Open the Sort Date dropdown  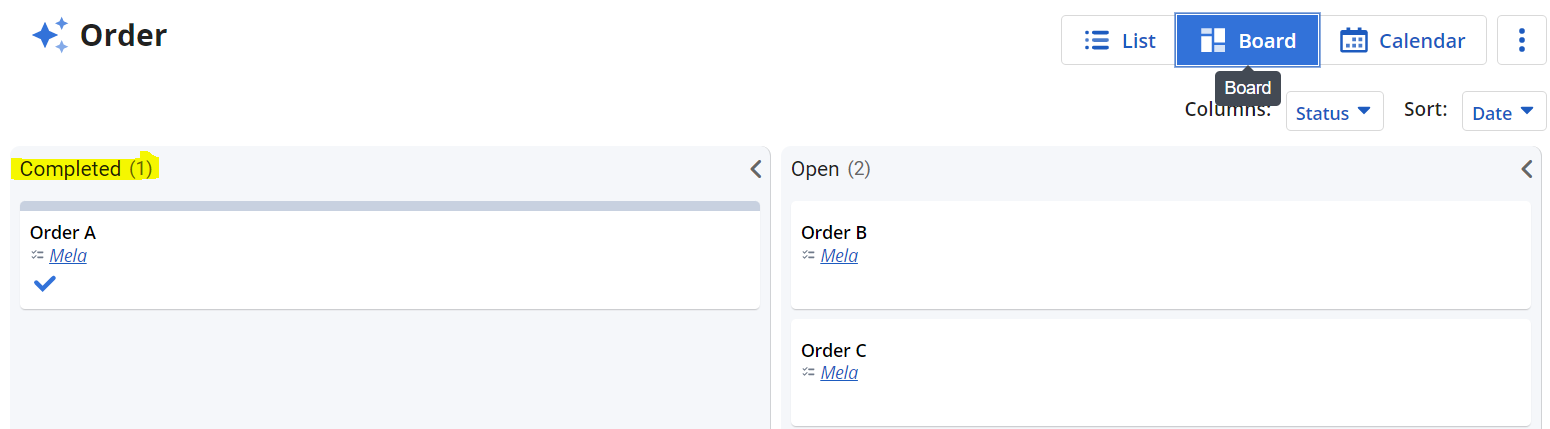coord(1502,112)
